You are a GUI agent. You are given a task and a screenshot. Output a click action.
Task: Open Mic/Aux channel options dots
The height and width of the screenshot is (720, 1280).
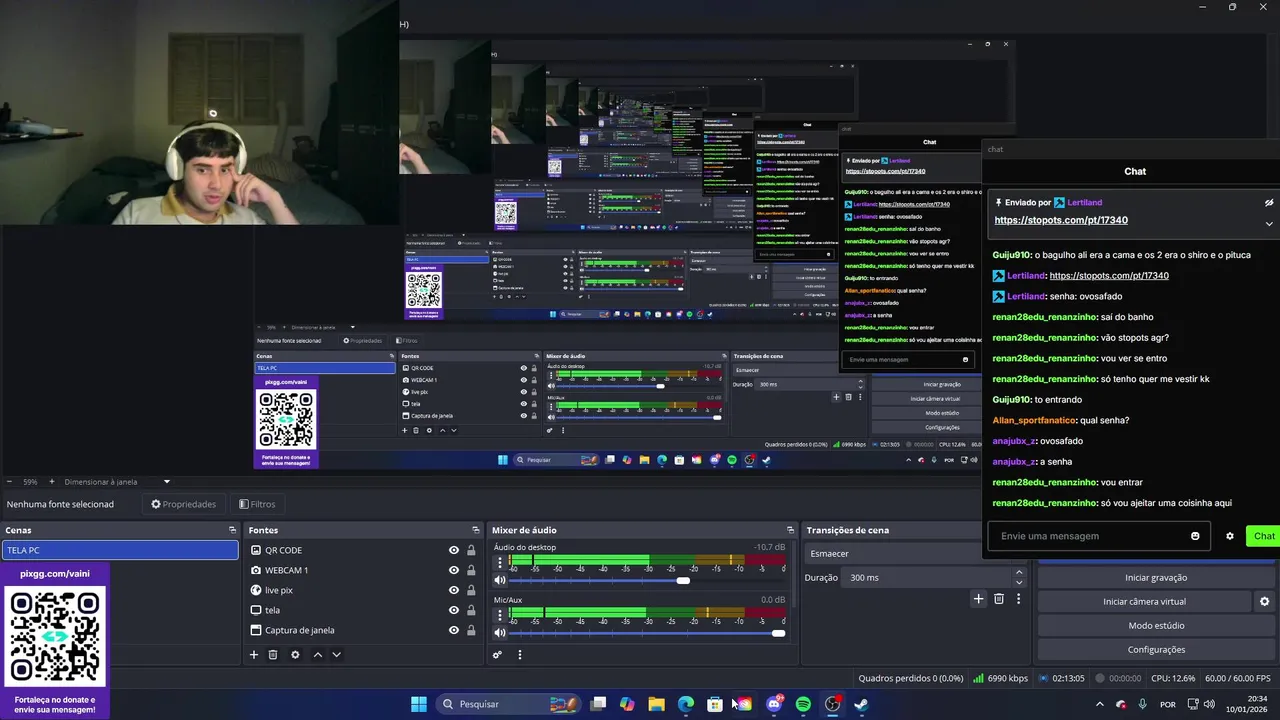point(500,615)
